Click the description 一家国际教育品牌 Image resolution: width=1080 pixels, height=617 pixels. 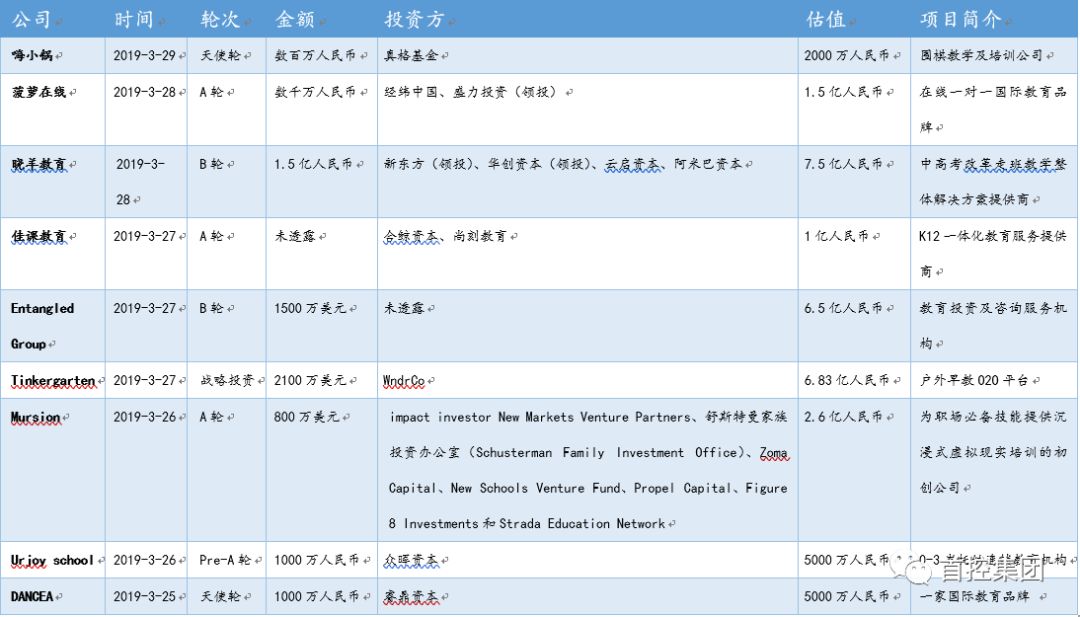[x=974, y=596]
